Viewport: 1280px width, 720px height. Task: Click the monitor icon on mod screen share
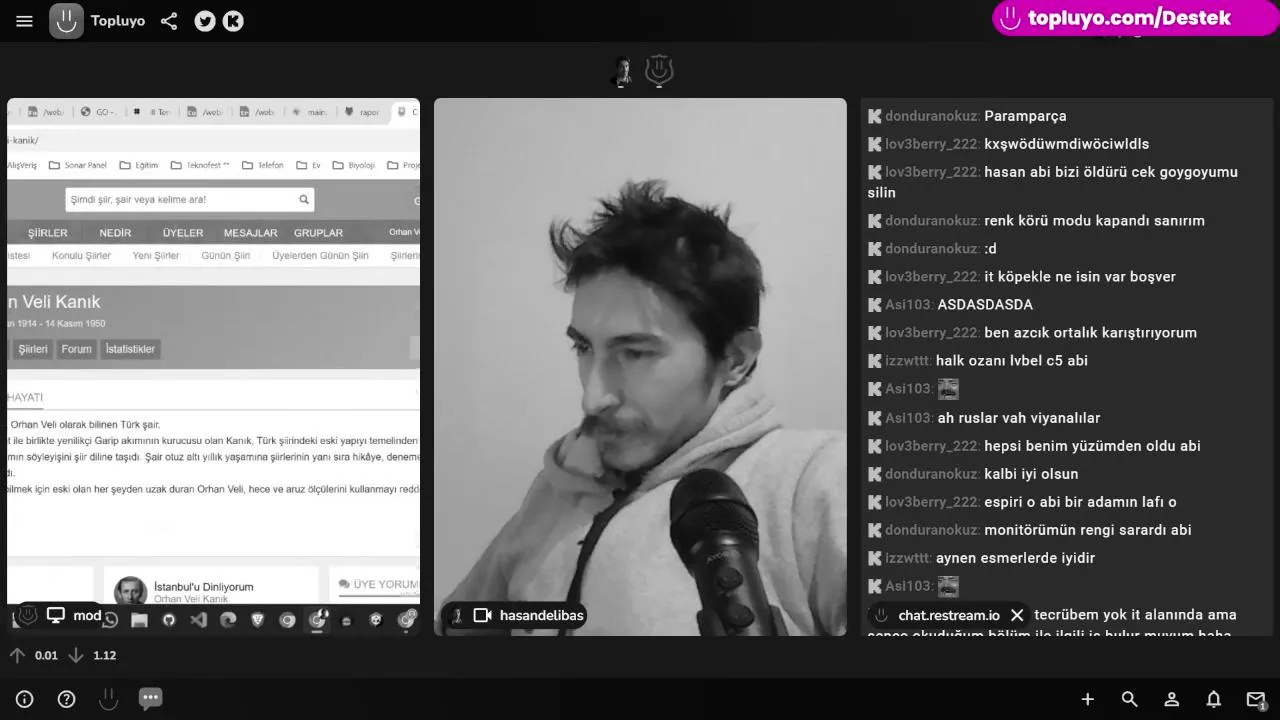click(x=56, y=615)
